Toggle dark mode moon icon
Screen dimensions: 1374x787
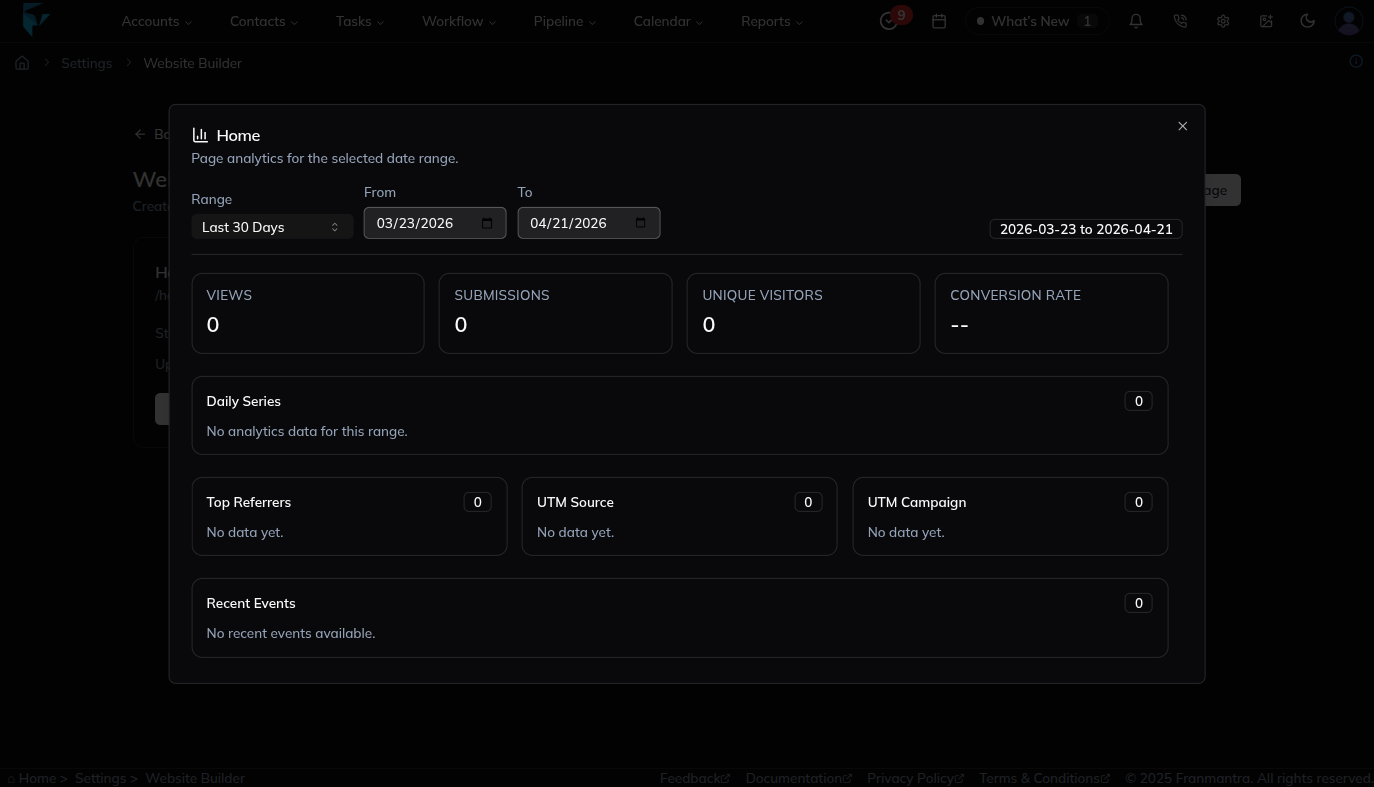[x=1307, y=21]
